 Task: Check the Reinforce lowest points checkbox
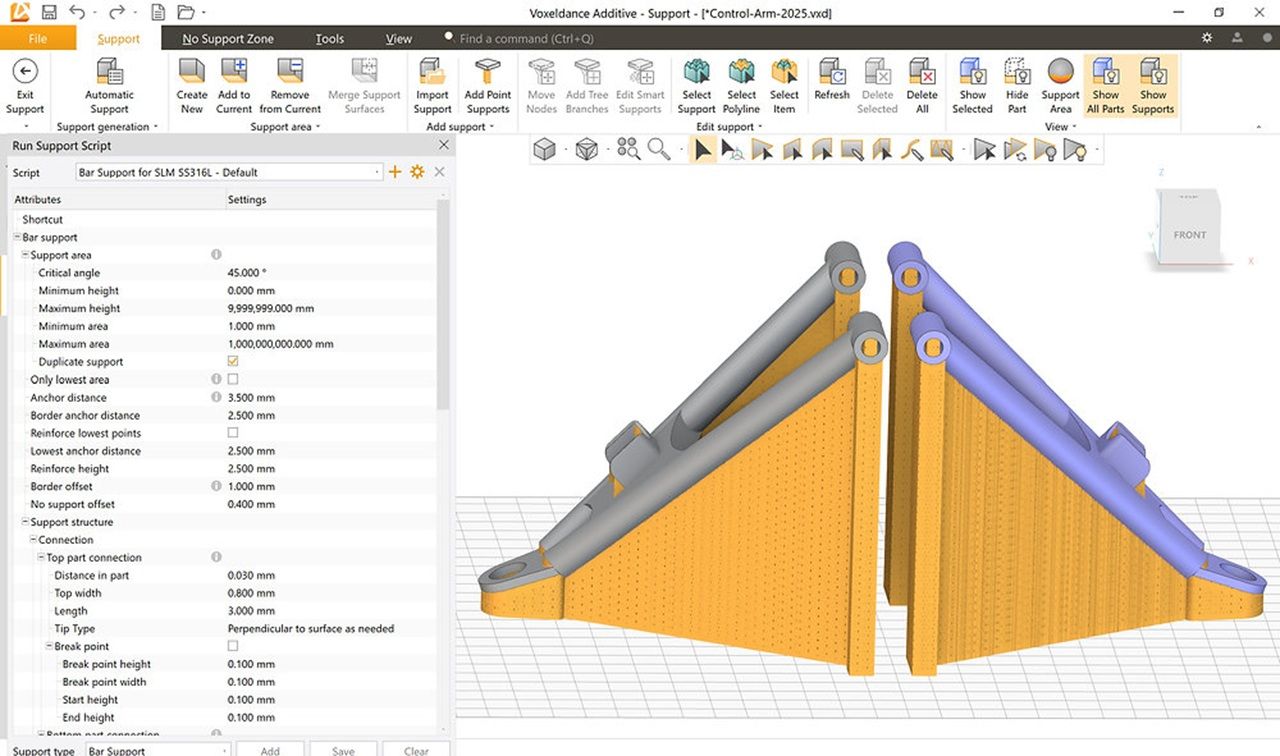[x=233, y=433]
